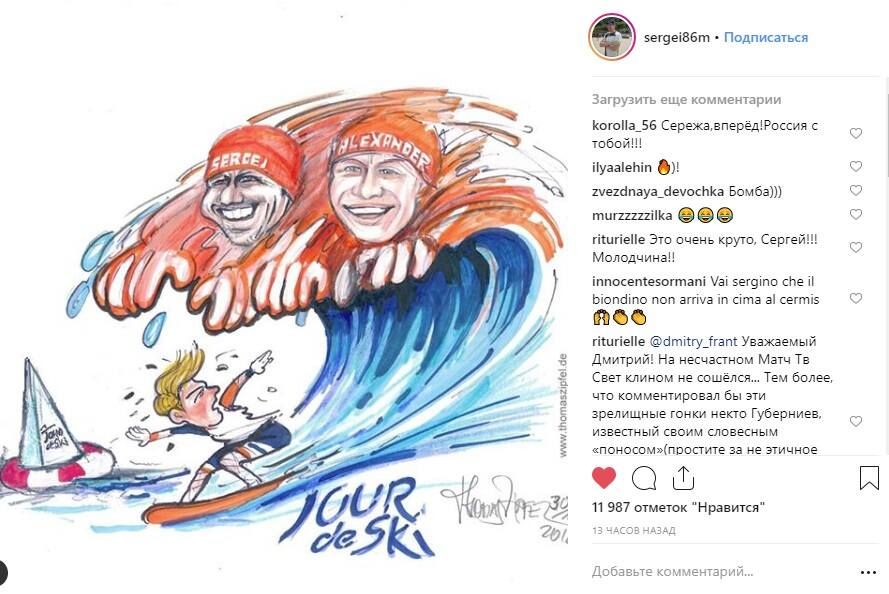Open the sergei86m username link
Screen dimensions: 889x594
point(676,37)
